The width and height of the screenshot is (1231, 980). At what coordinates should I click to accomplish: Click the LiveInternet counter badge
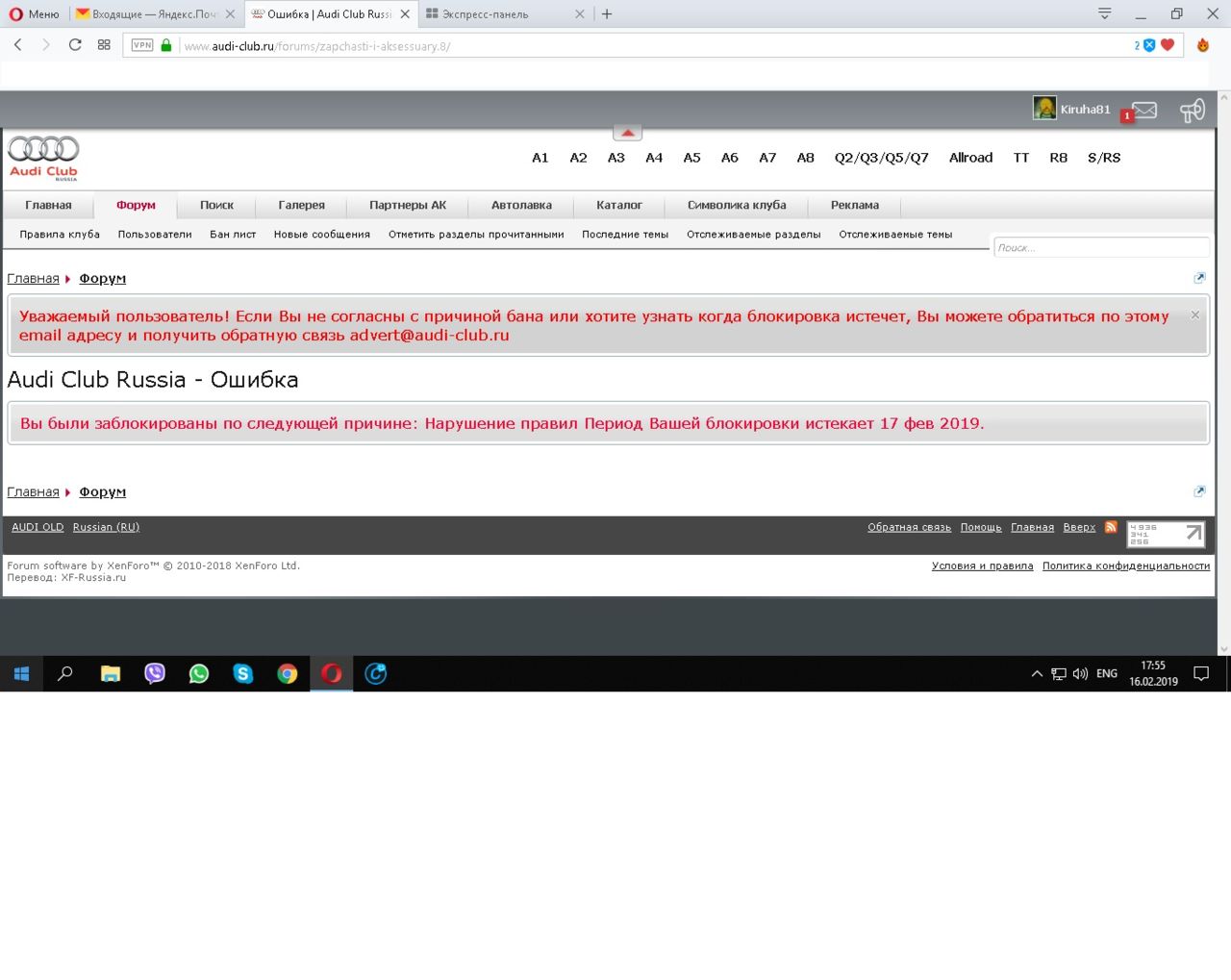tap(1166, 535)
